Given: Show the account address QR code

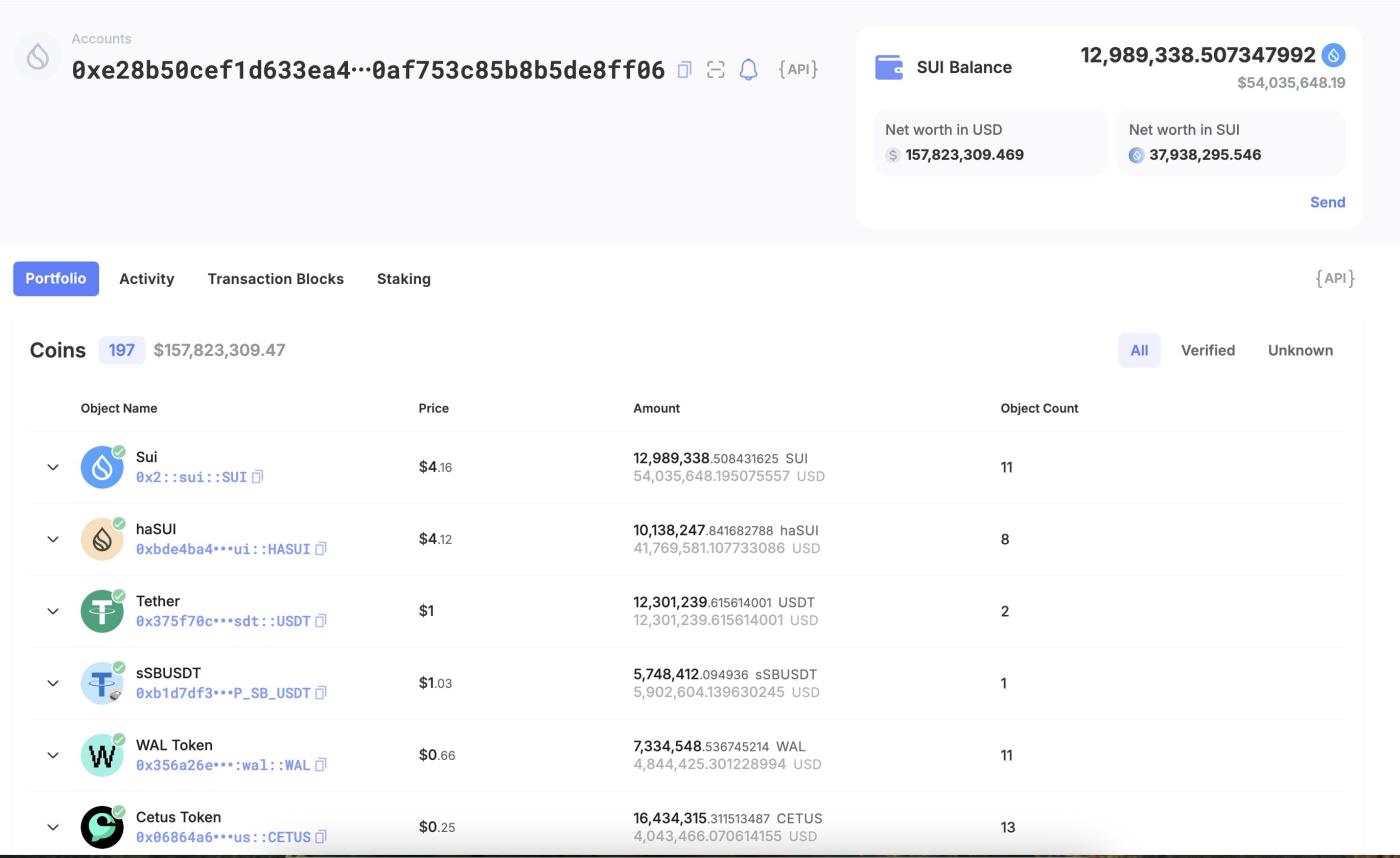Looking at the screenshot, I should coord(716,70).
